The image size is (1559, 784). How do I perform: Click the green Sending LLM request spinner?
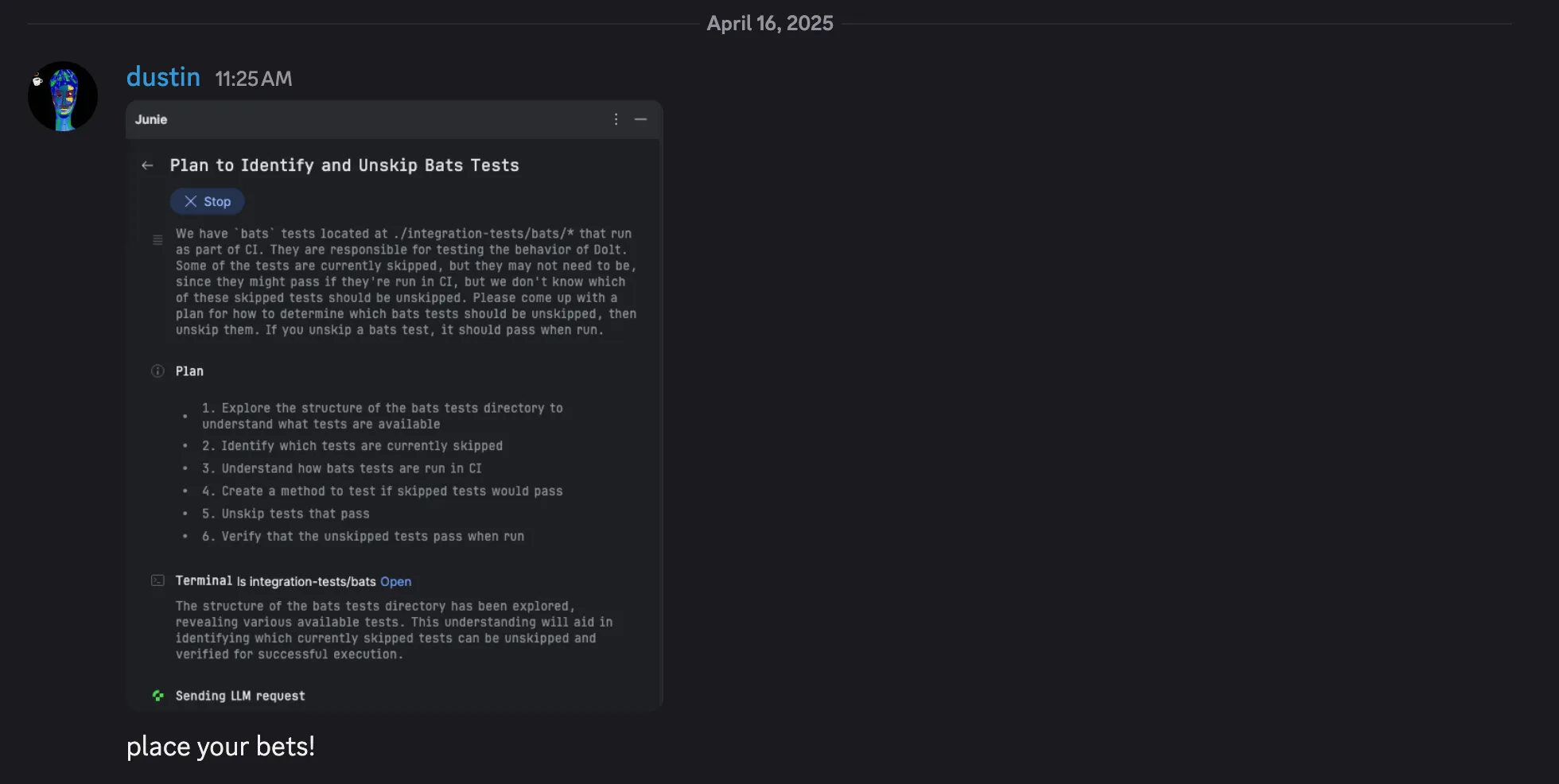click(157, 696)
